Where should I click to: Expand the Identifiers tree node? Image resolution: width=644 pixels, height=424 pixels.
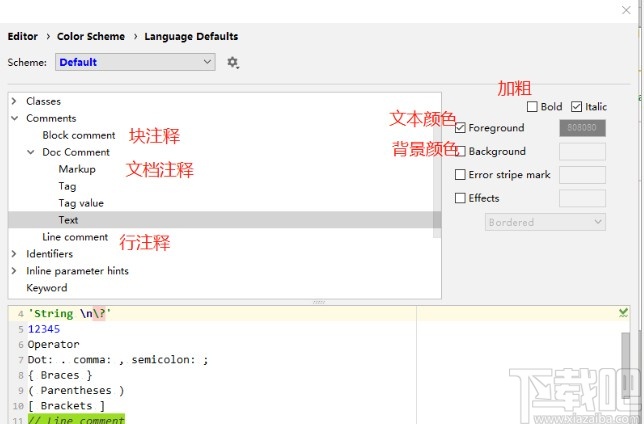[14, 254]
